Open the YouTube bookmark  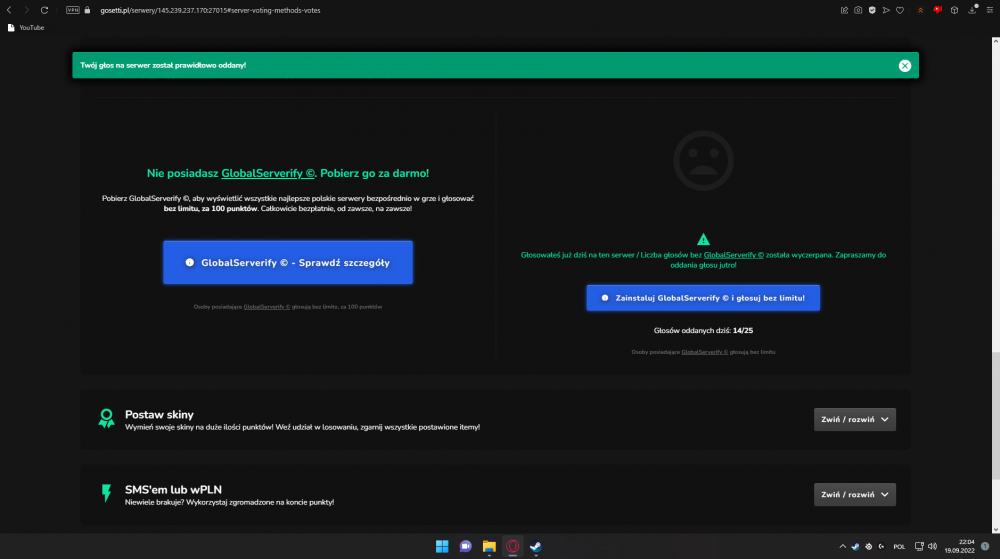(x=26, y=27)
